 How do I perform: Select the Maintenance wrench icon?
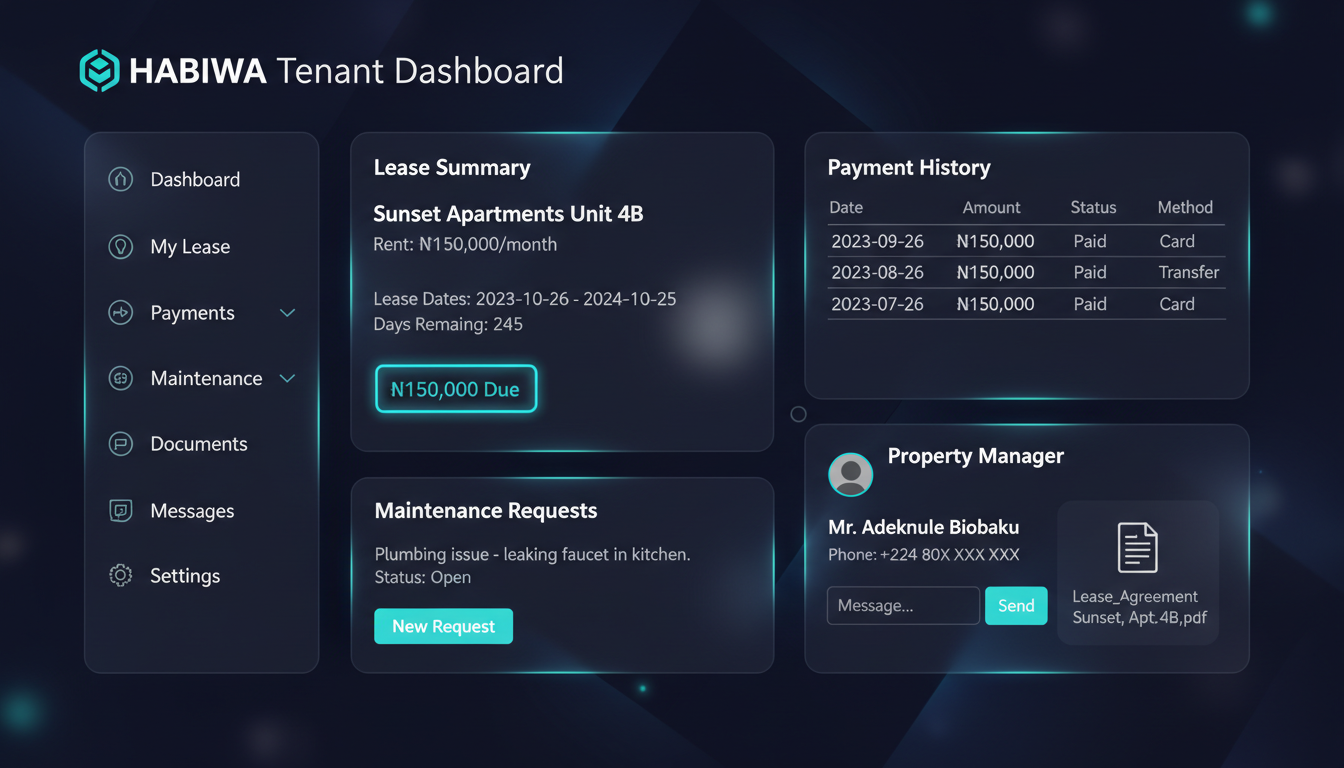[120, 378]
